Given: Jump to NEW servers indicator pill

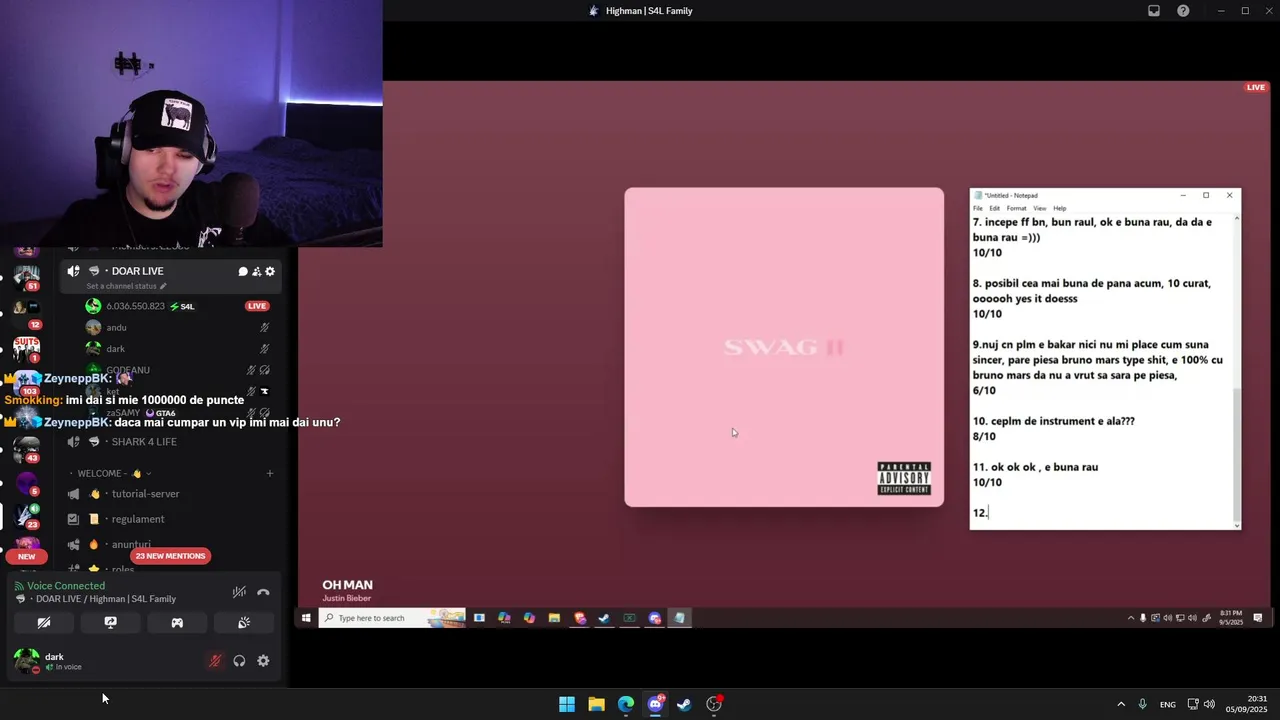Looking at the screenshot, I should 27,556.
